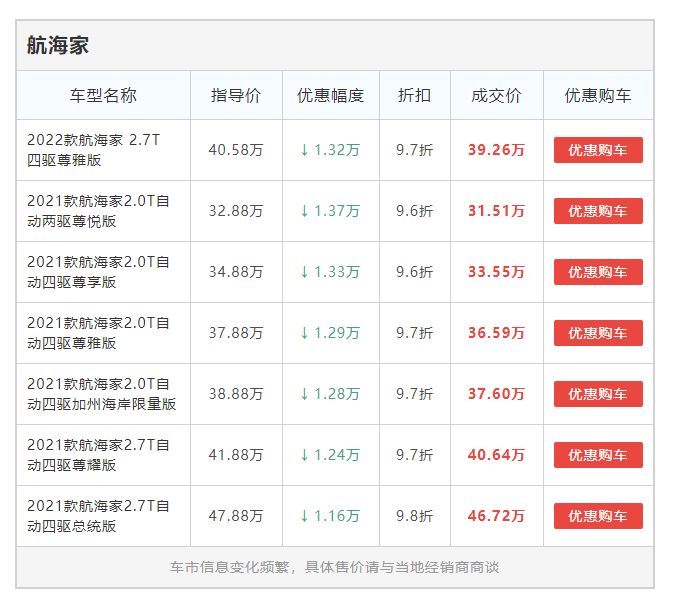Select model name 2021款航海家2.0T自动两驱尊悦版
This screenshot has width=681, height=603.
point(98,211)
